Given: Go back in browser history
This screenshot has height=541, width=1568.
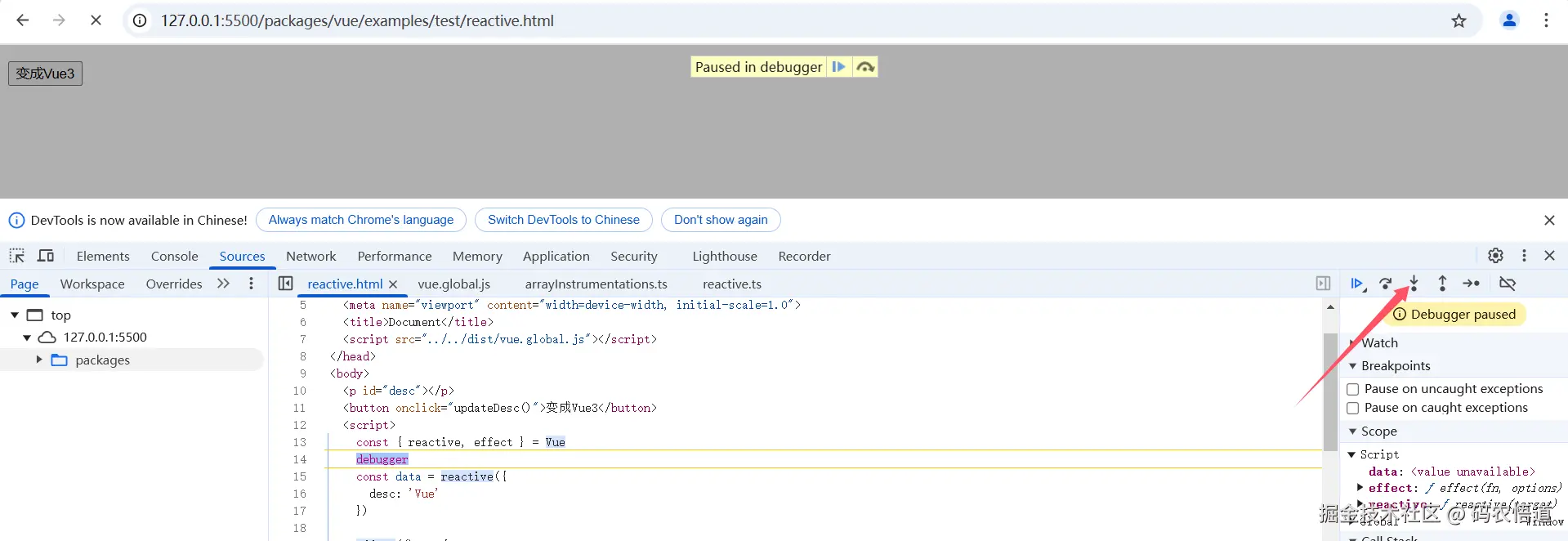Looking at the screenshot, I should pos(23,20).
